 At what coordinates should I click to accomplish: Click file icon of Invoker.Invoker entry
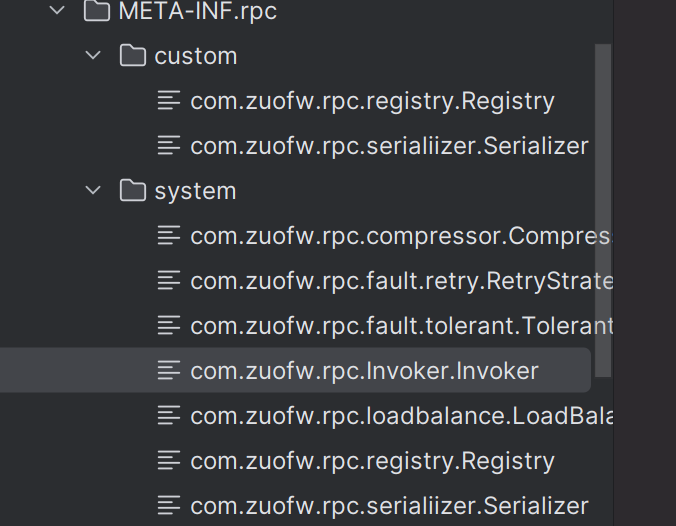[169, 370]
